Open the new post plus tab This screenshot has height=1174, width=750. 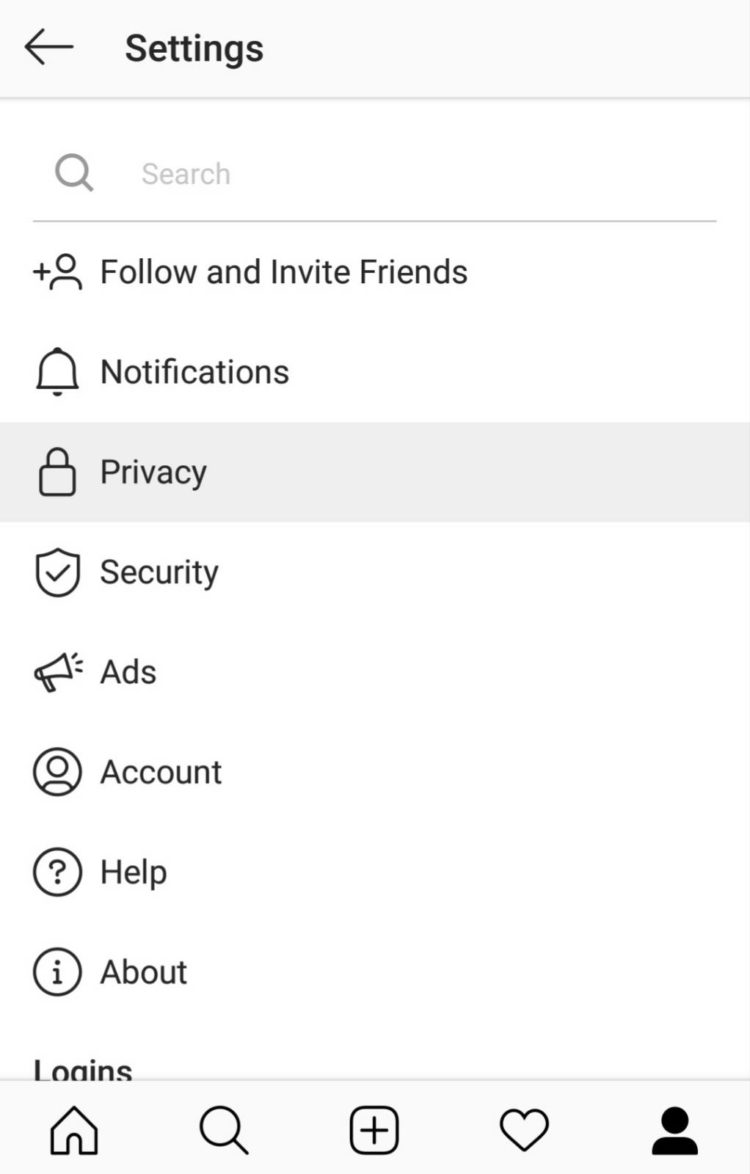(374, 1131)
